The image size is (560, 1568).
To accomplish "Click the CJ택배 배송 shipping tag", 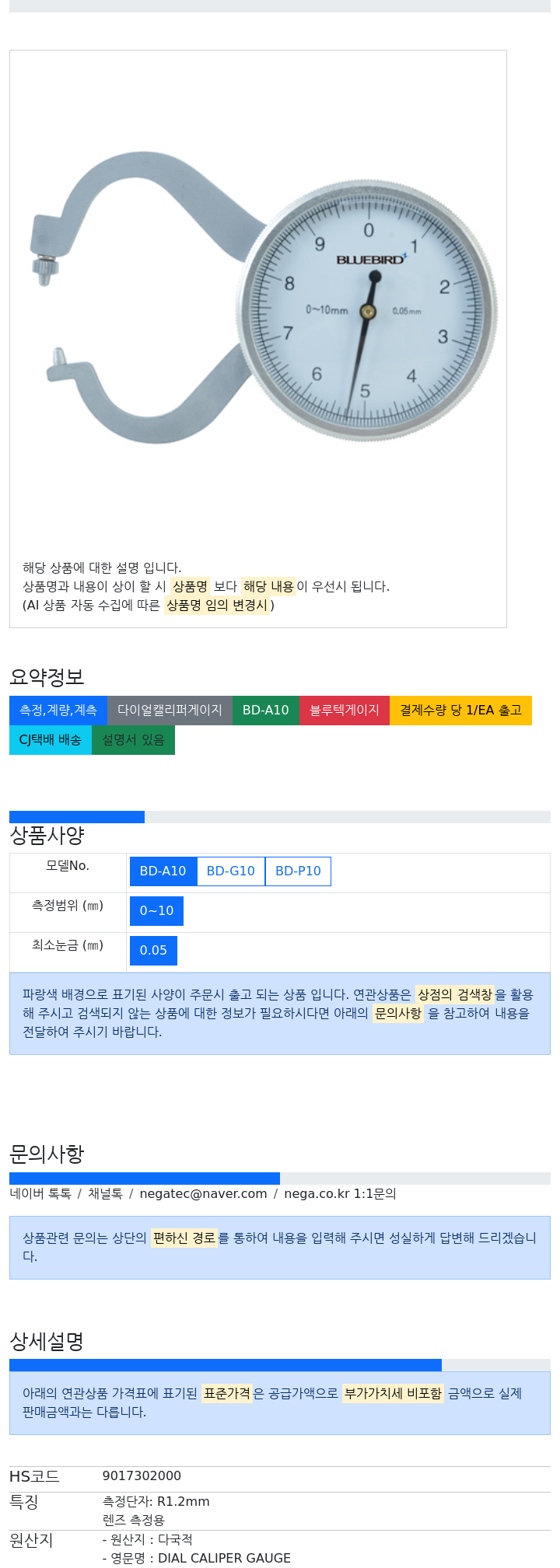I will [x=51, y=740].
